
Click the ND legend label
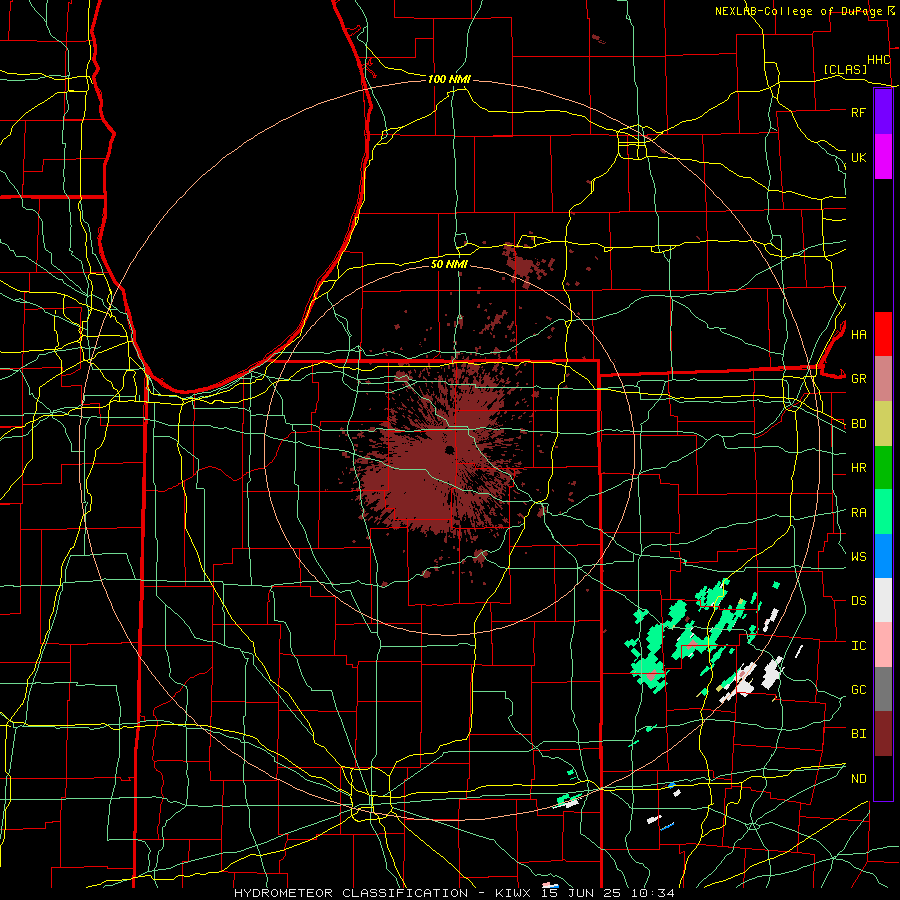(858, 779)
